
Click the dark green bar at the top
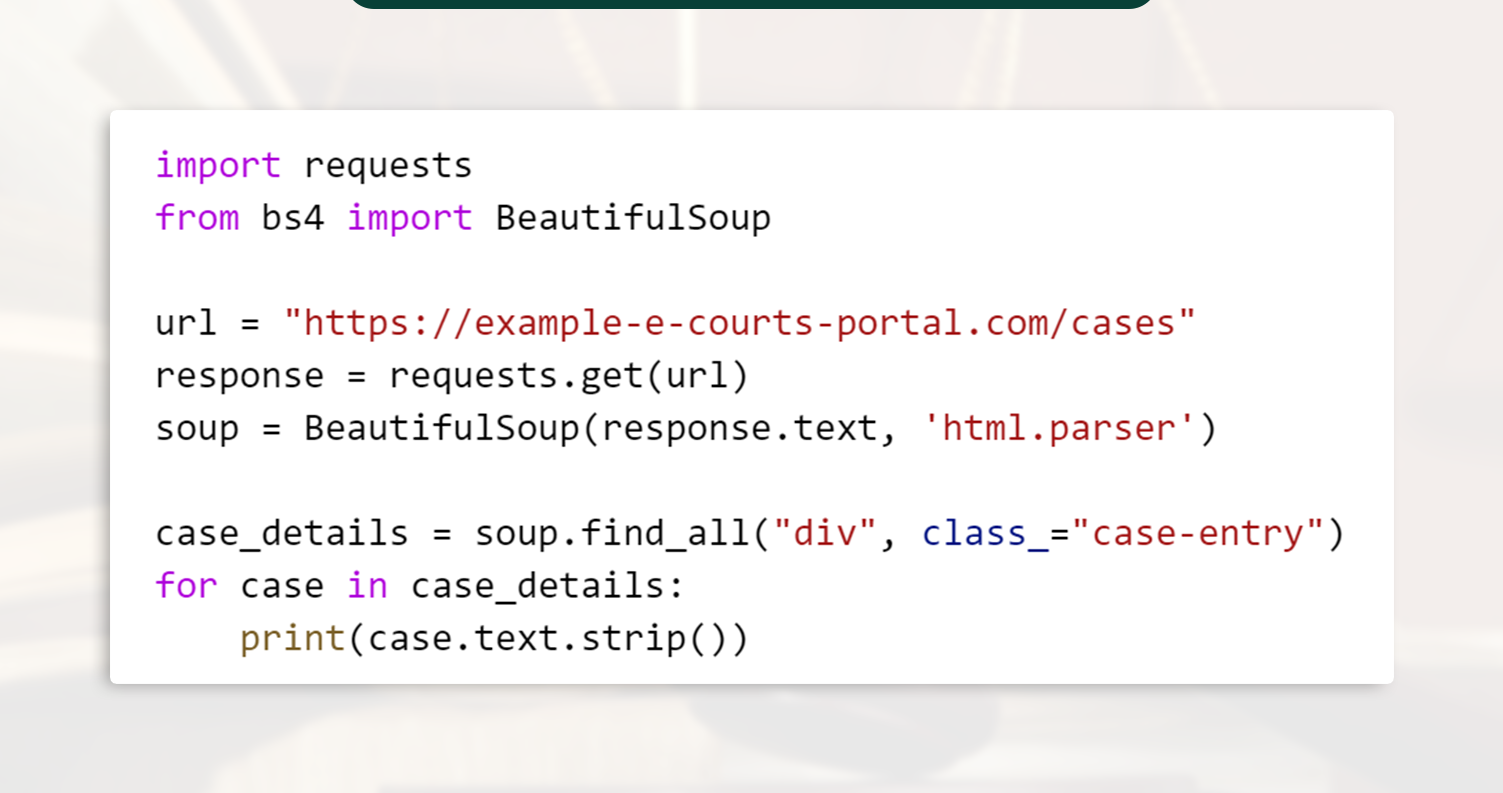750,4
